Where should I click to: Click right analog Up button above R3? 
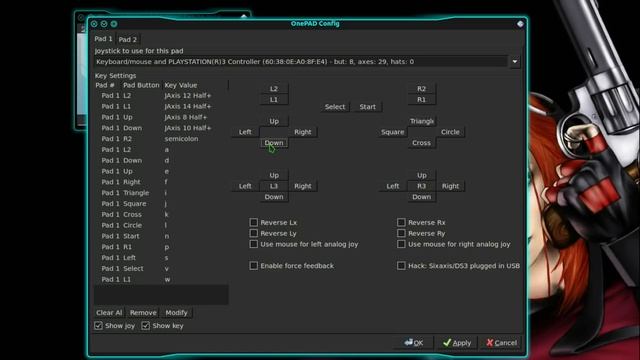point(421,175)
